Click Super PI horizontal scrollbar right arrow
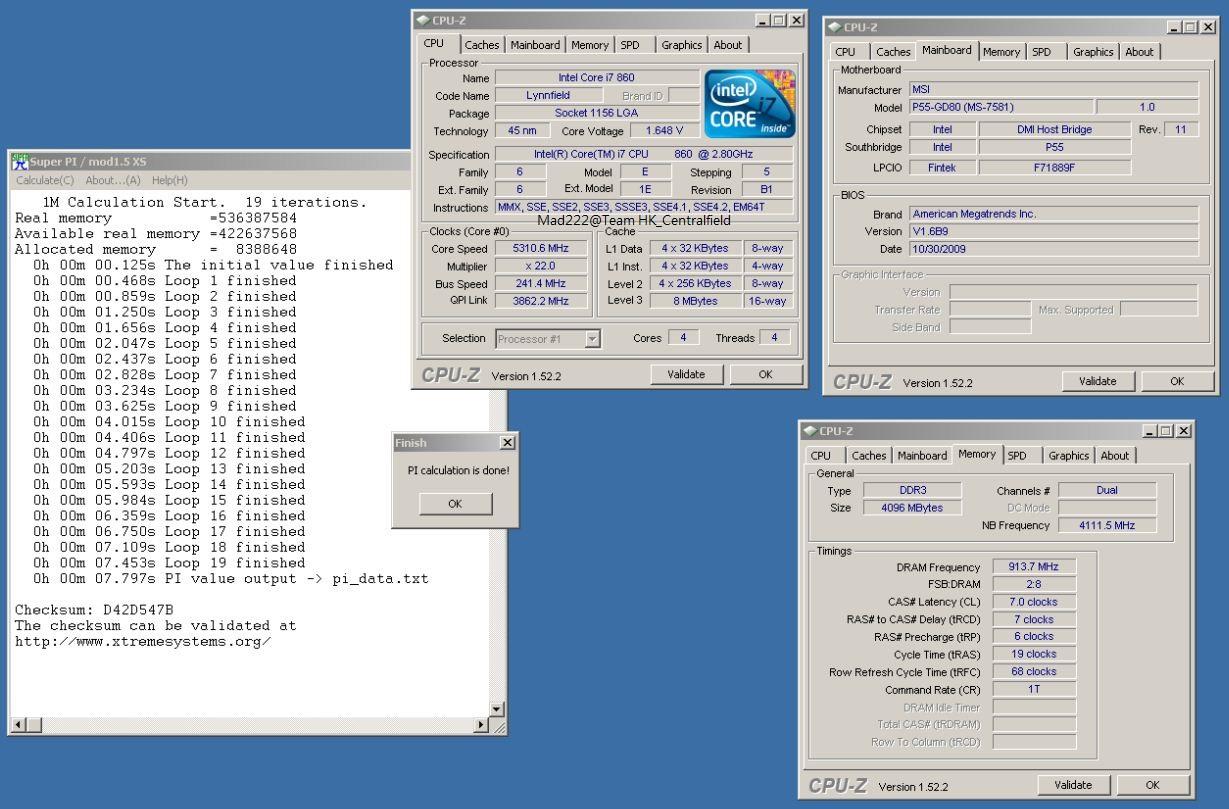1229x809 pixels. coord(483,723)
